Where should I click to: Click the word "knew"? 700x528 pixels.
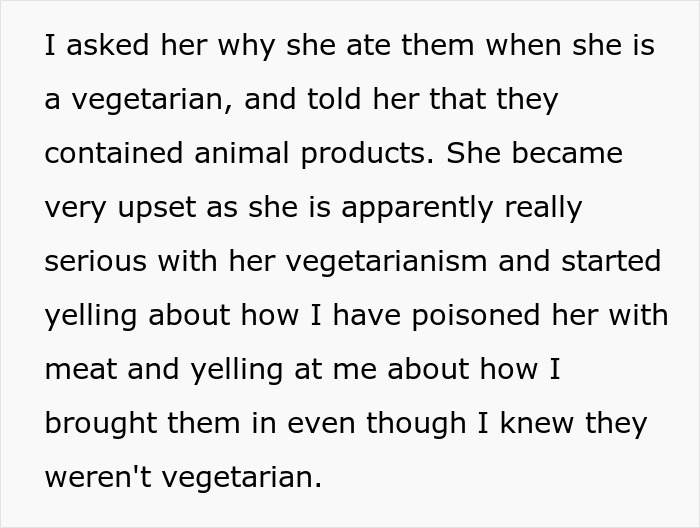tap(536, 423)
